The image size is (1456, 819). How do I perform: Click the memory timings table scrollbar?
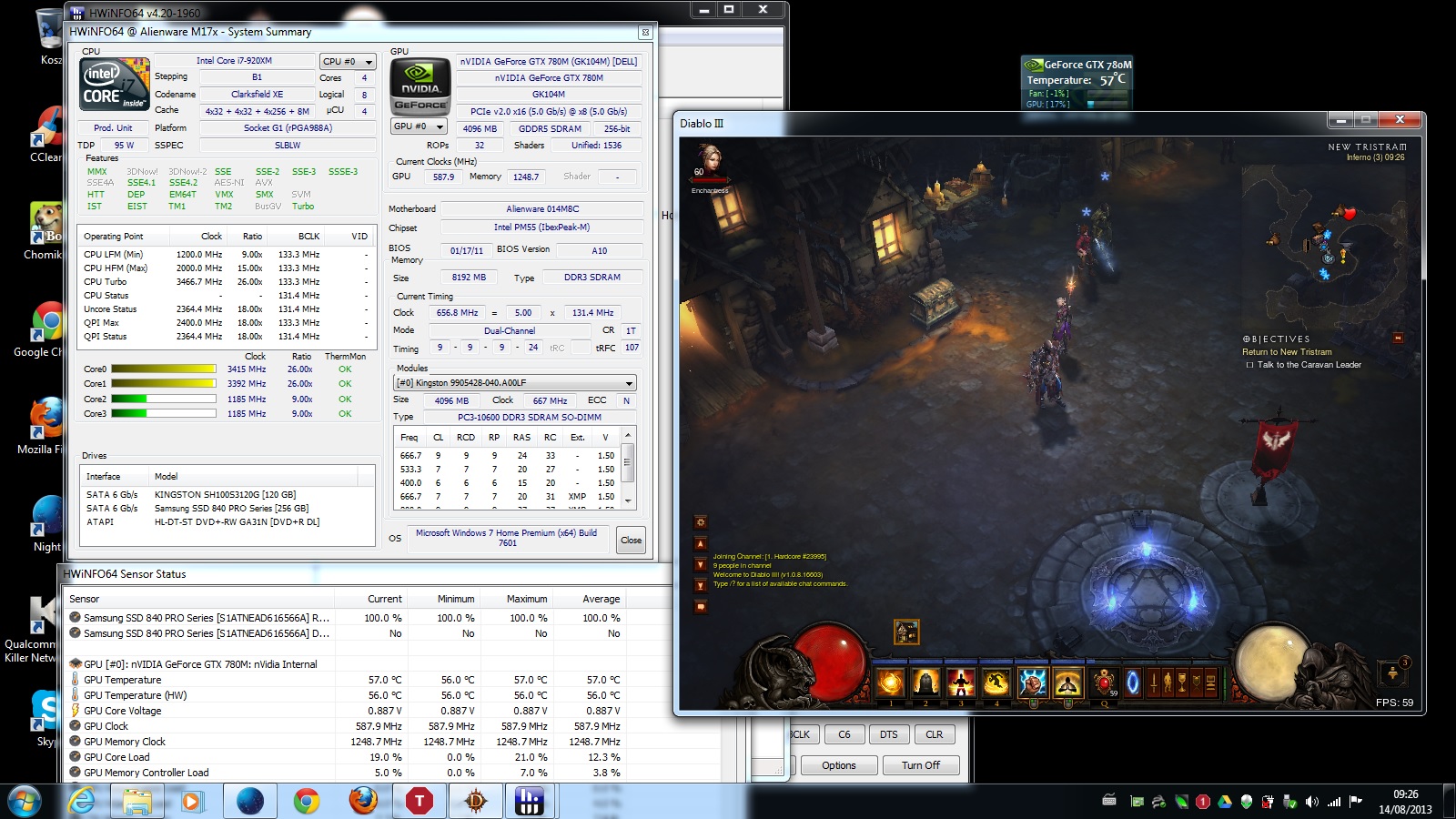pyautogui.click(x=627, y=468)
